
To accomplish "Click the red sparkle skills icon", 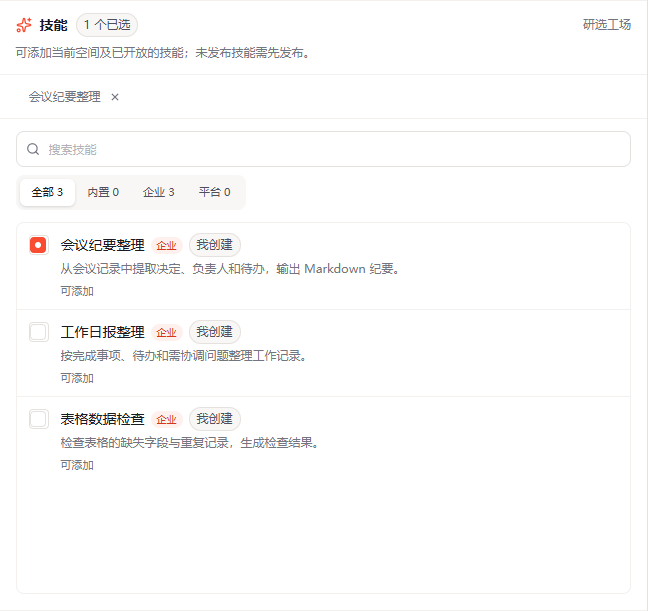I will (24, 25).
